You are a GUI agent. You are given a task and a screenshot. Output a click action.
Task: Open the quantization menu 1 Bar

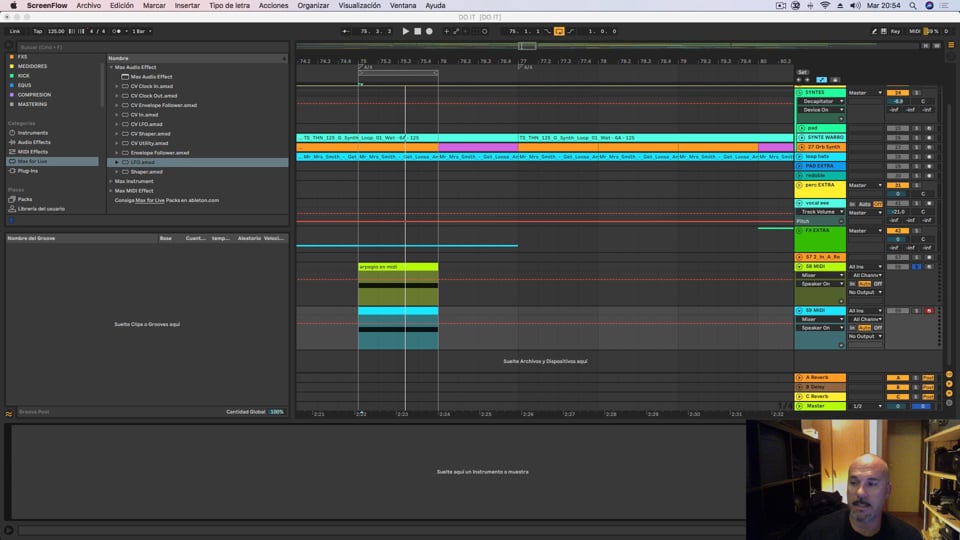[140, 31]
